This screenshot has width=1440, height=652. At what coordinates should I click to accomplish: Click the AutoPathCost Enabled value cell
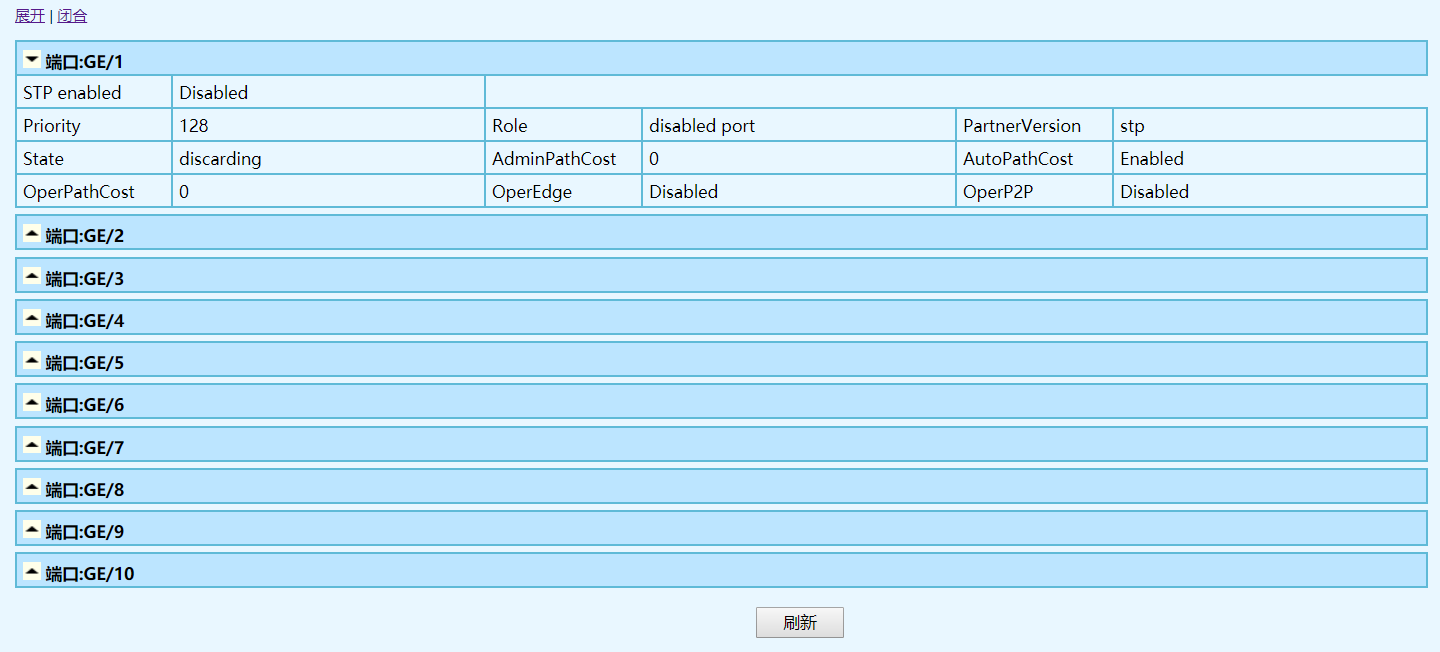tap(1151, 159)
